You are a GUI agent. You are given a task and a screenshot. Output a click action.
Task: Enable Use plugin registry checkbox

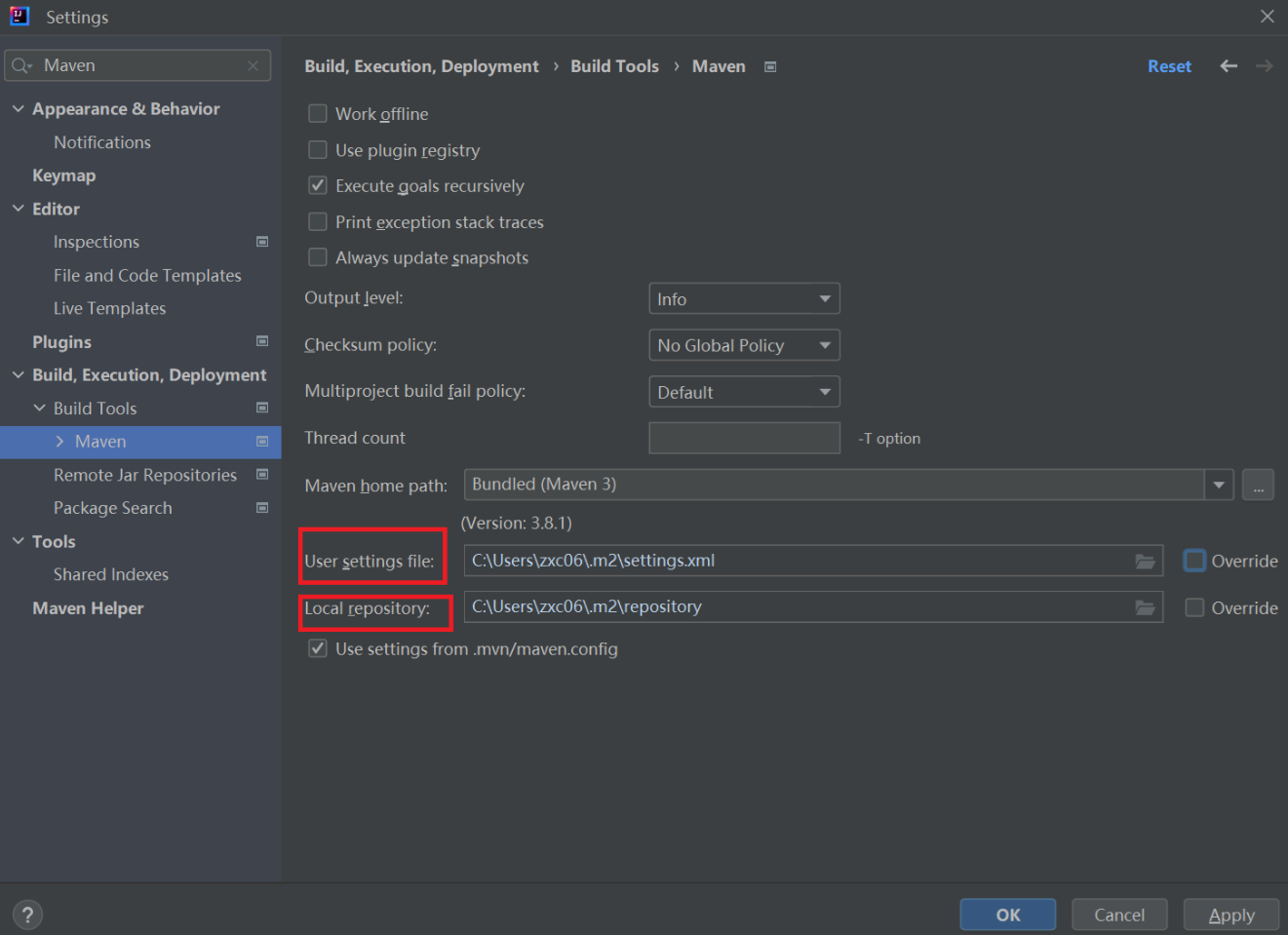click(318, 149)
